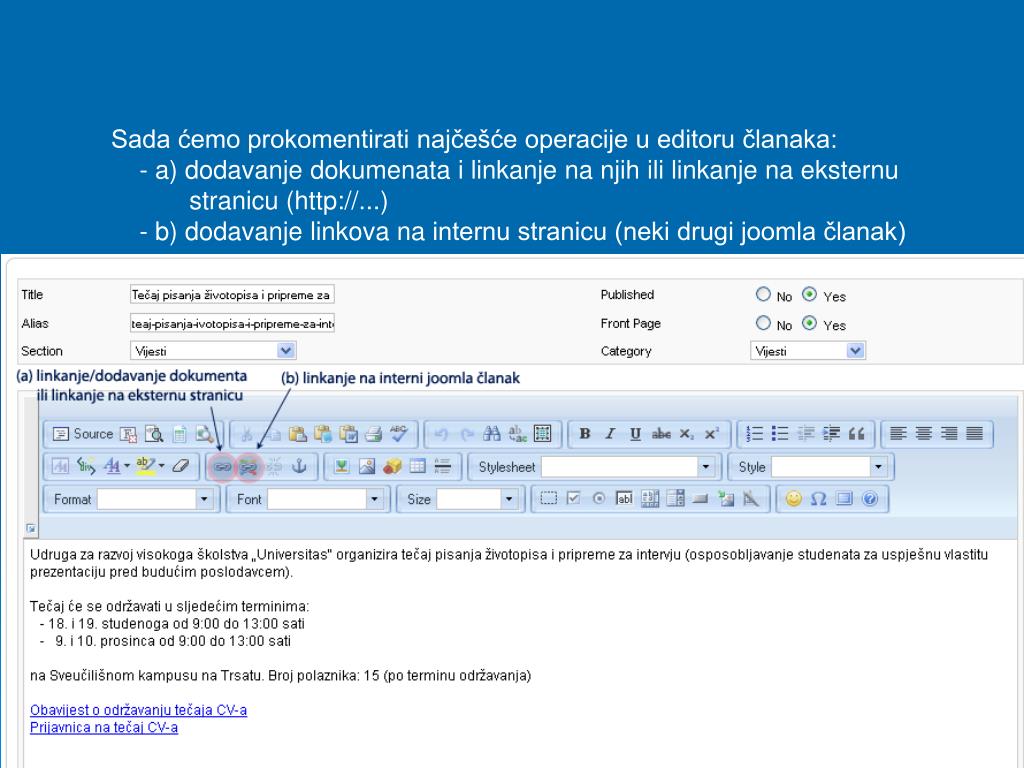The image size is (1024, 768).
Task: Click the Print icon
Action: coord(373,434)
